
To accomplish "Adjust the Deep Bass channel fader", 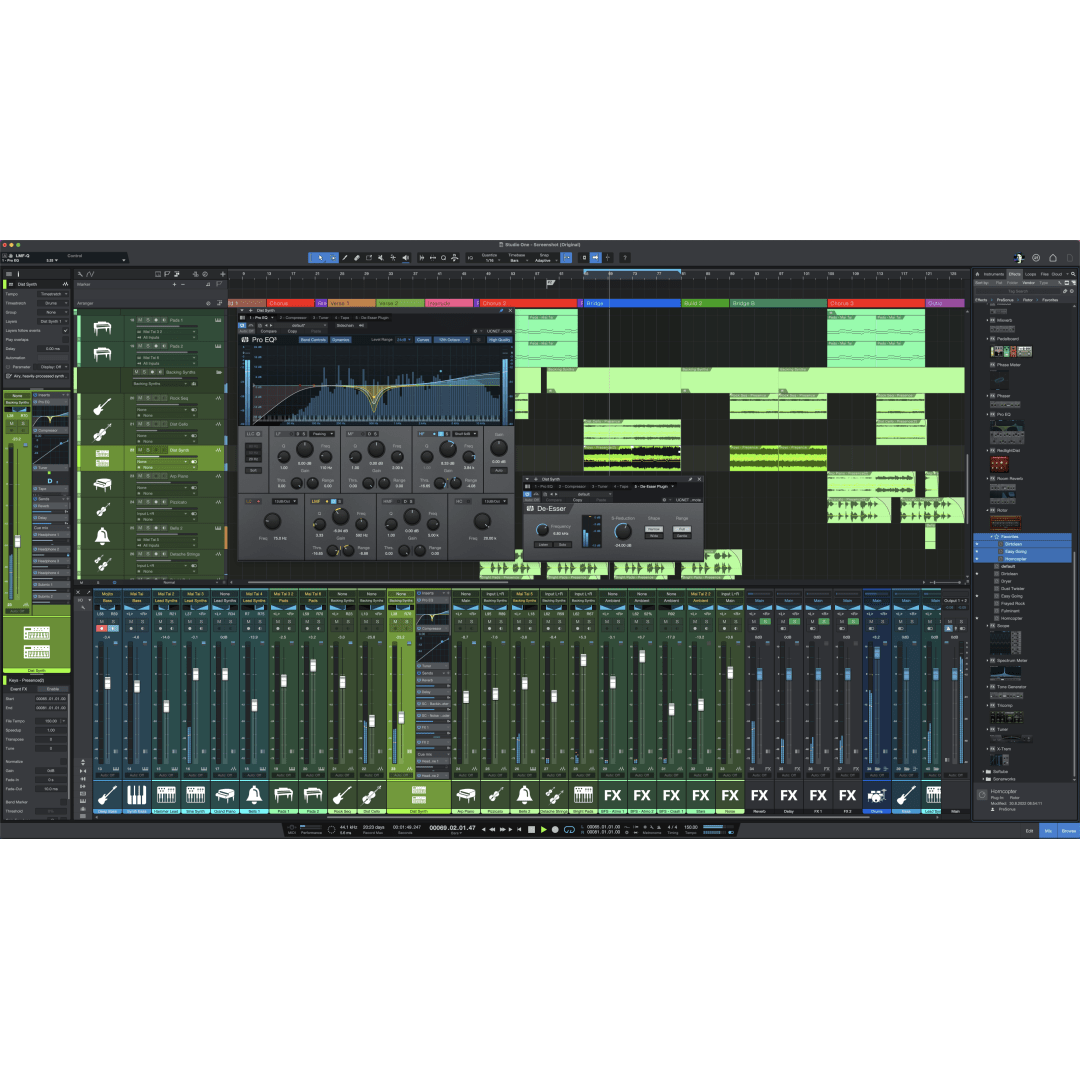I will tap(107, 683).
